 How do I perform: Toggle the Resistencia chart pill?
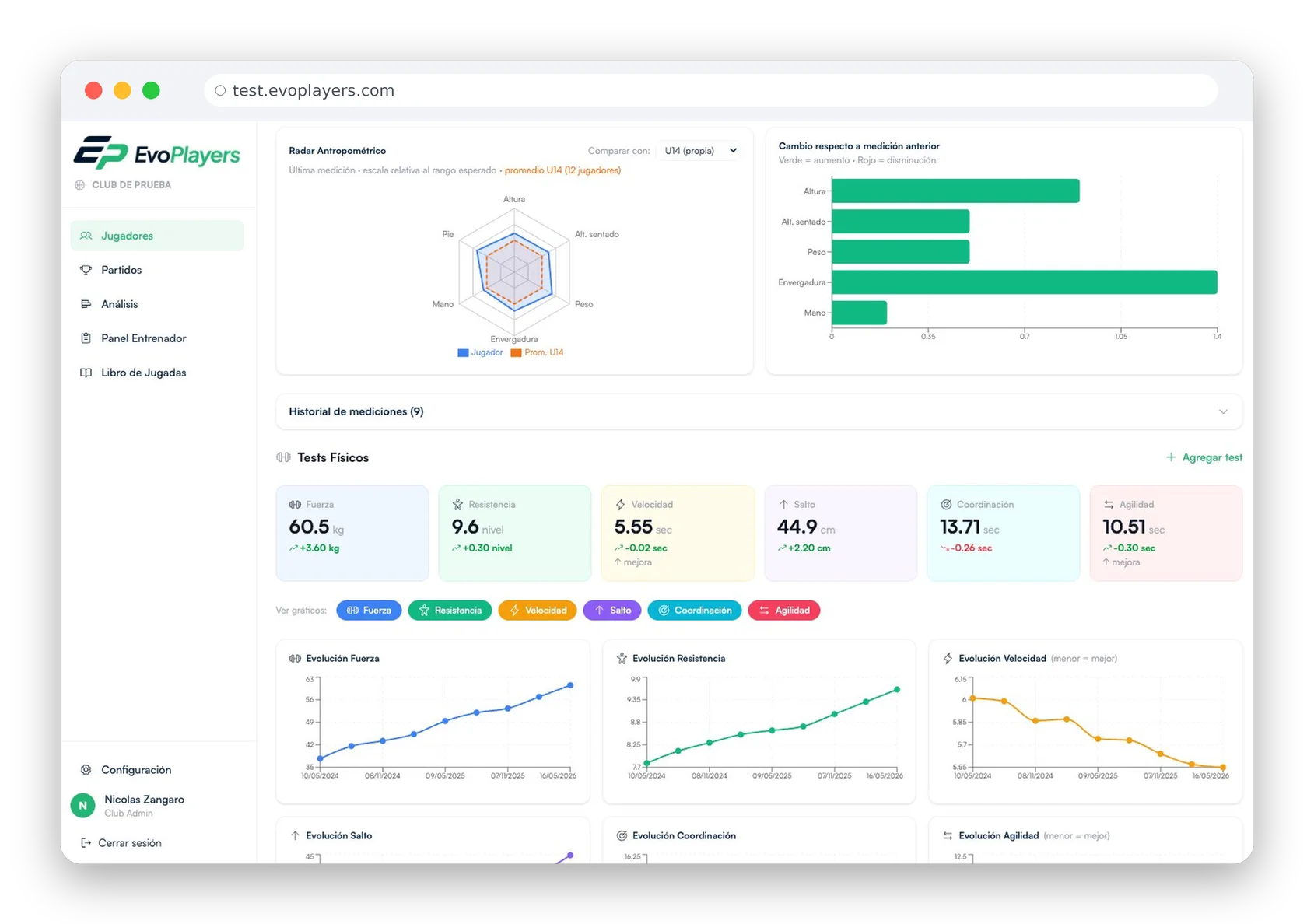[450, 611]
